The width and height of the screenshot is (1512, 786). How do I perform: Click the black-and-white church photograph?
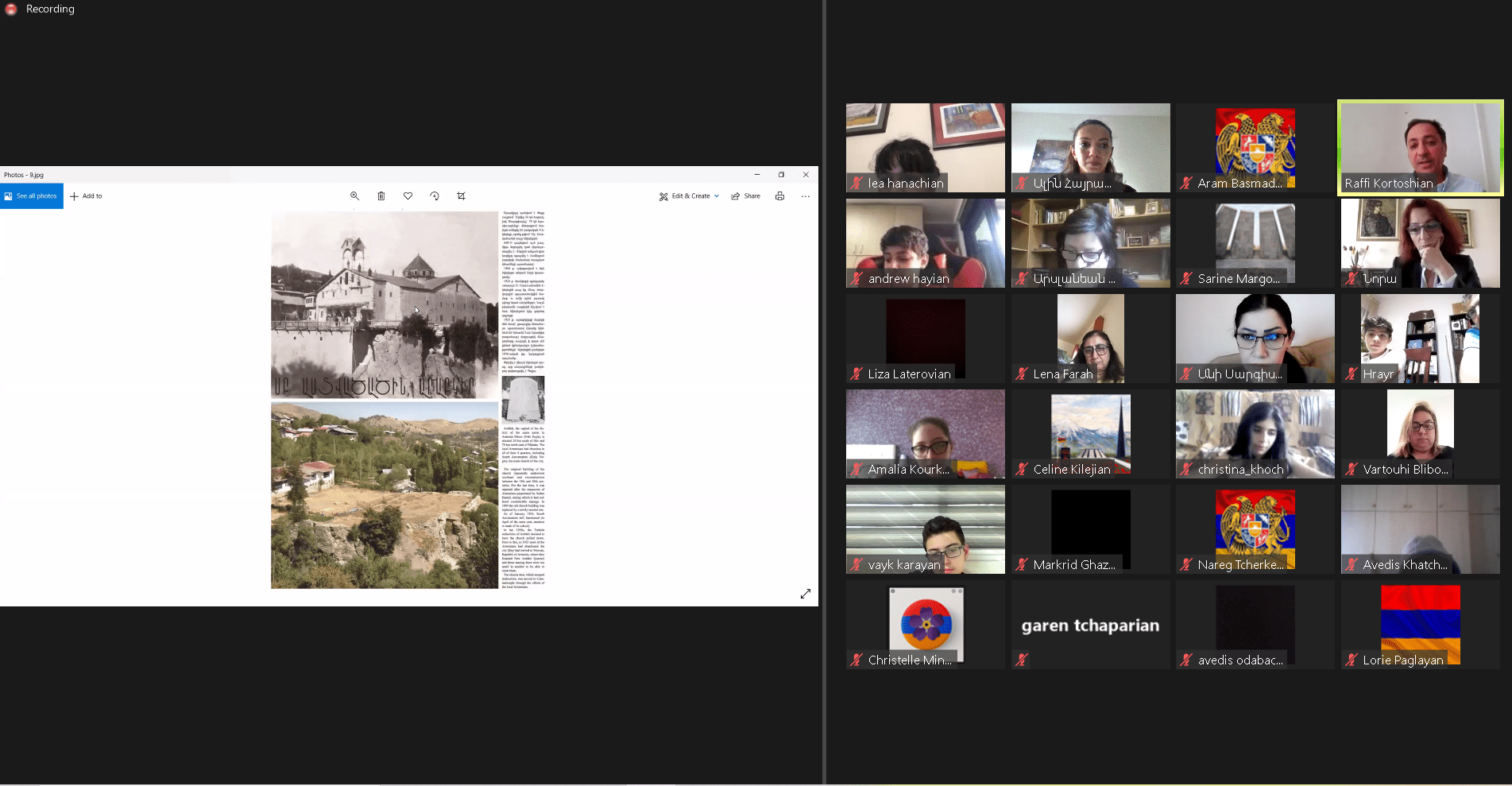click(385, 304)
